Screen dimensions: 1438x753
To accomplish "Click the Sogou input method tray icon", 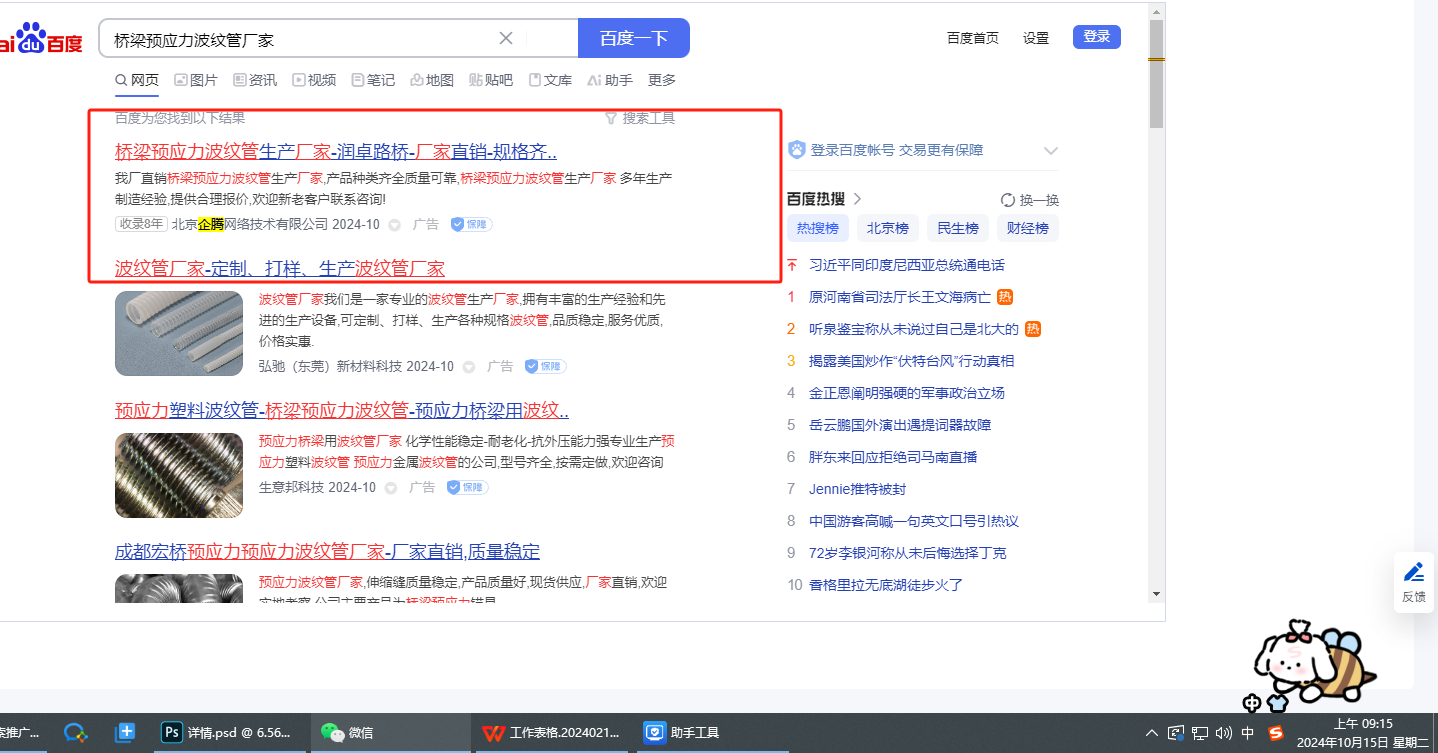I will [1275, 733].
